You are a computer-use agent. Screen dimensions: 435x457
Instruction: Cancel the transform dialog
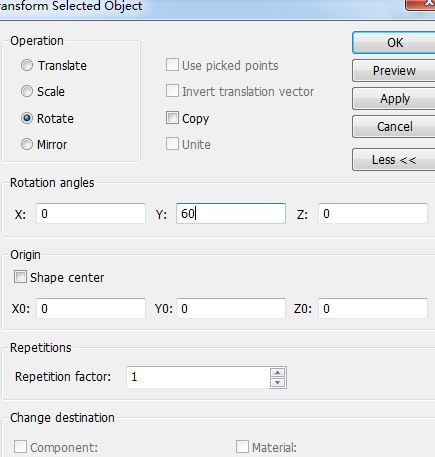click(x=394, y=127)
